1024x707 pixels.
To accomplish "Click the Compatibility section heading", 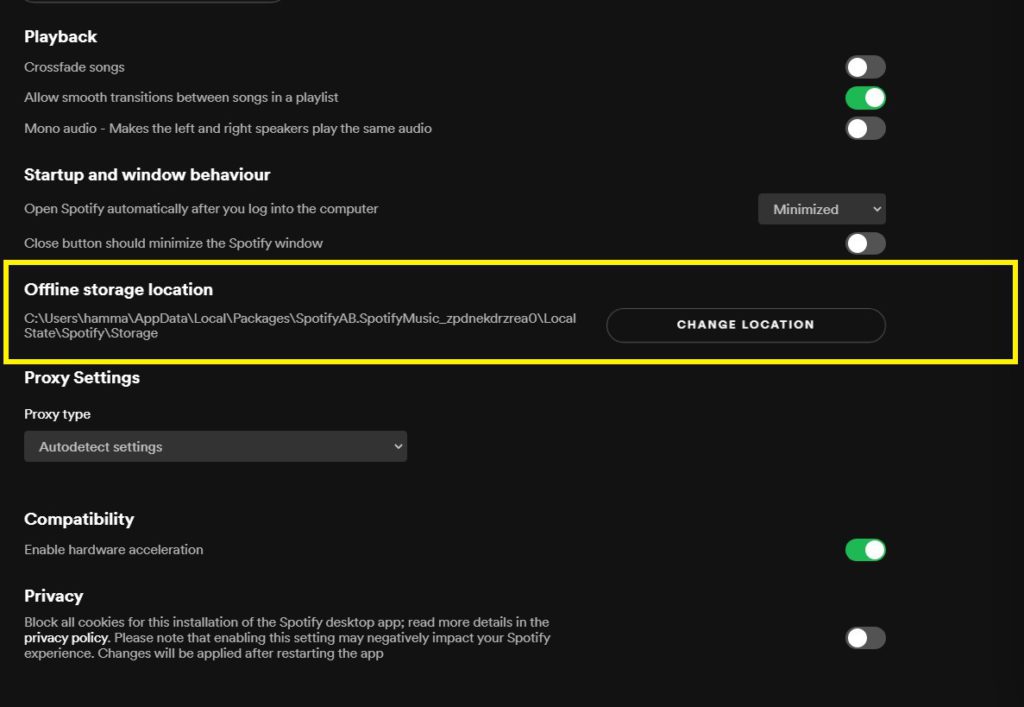I will 79,519.
